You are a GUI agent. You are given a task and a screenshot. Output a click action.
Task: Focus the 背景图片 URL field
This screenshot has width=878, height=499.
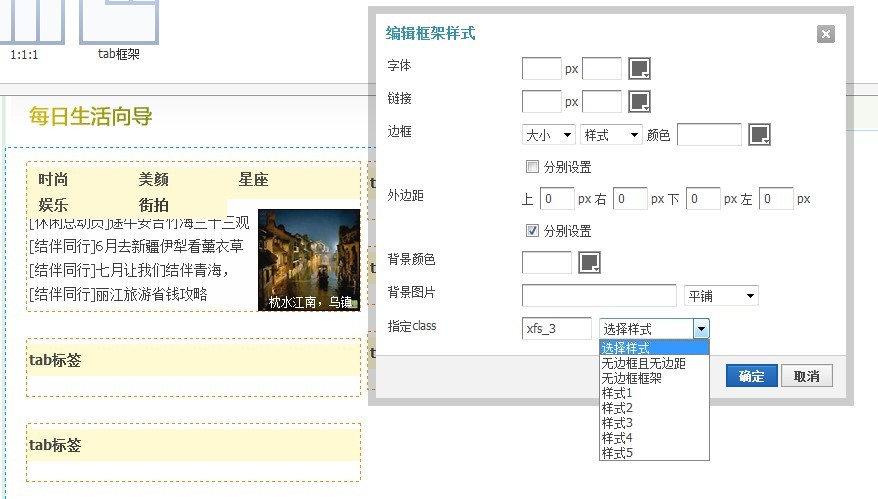[599, 295]
